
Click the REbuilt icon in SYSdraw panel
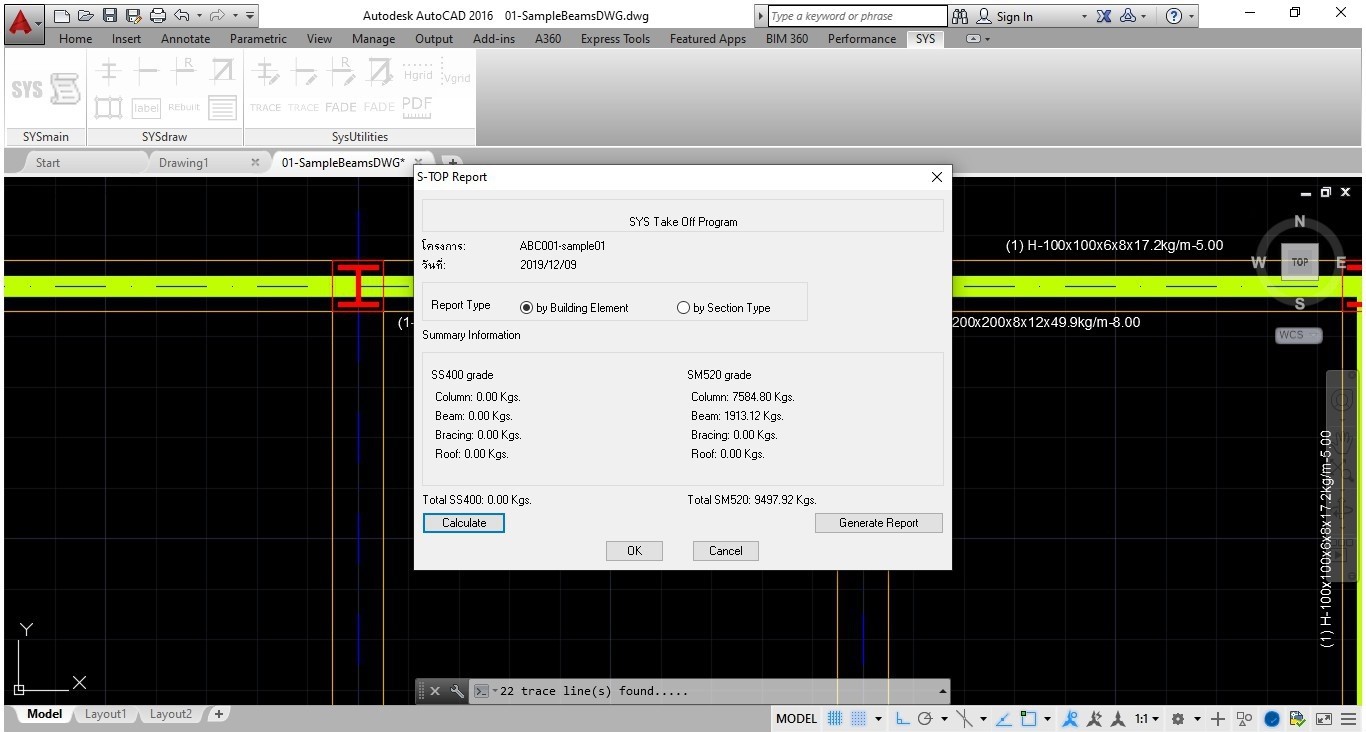pyautogui.click(x=184, y=107)
